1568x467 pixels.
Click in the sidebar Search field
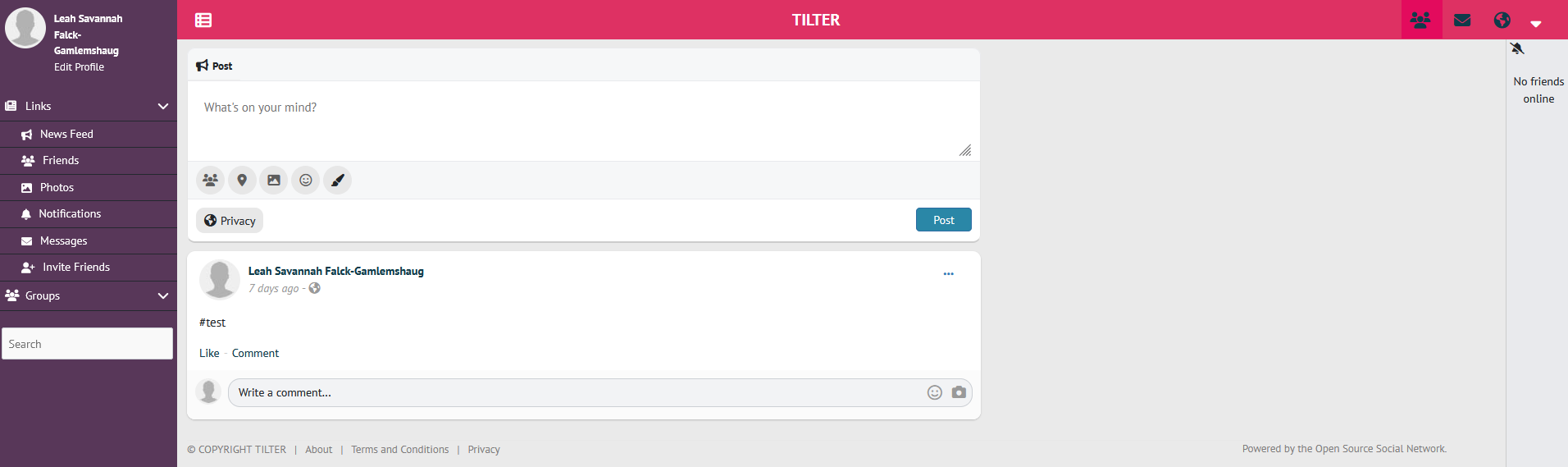[x=87, y=344]
